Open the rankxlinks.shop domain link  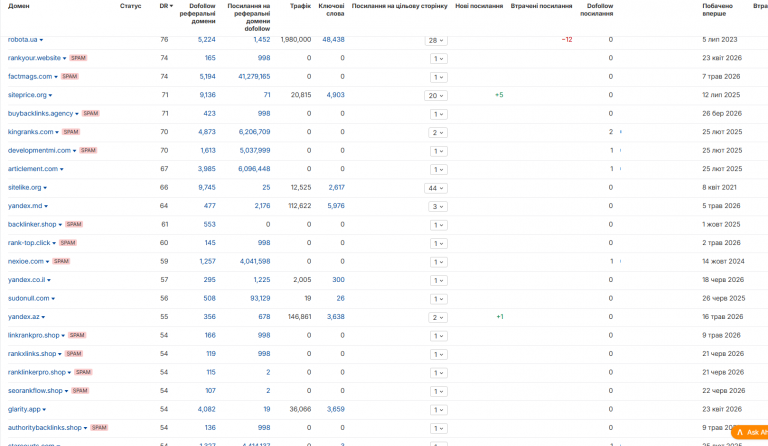click(x=32, y=354)
